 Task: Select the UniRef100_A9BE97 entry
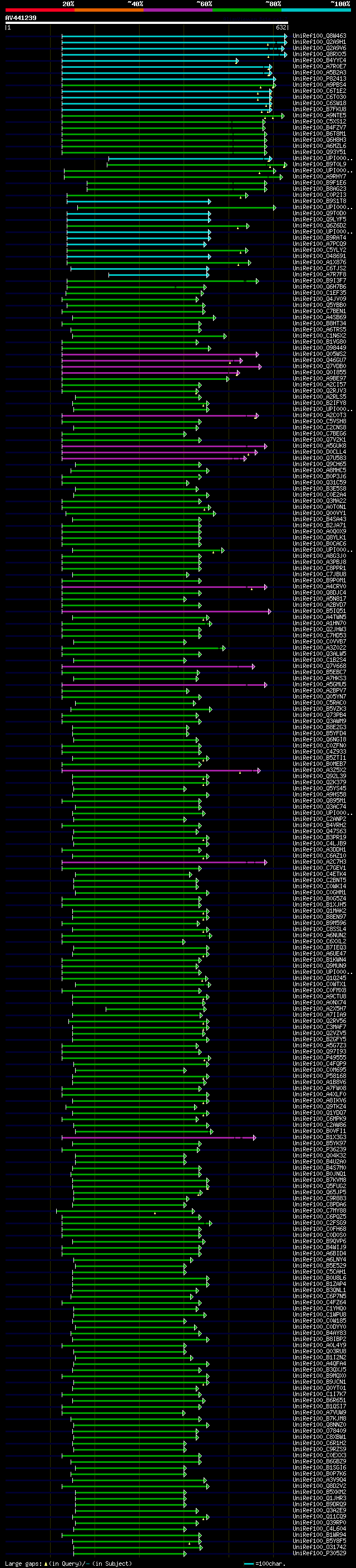(319, 379)
